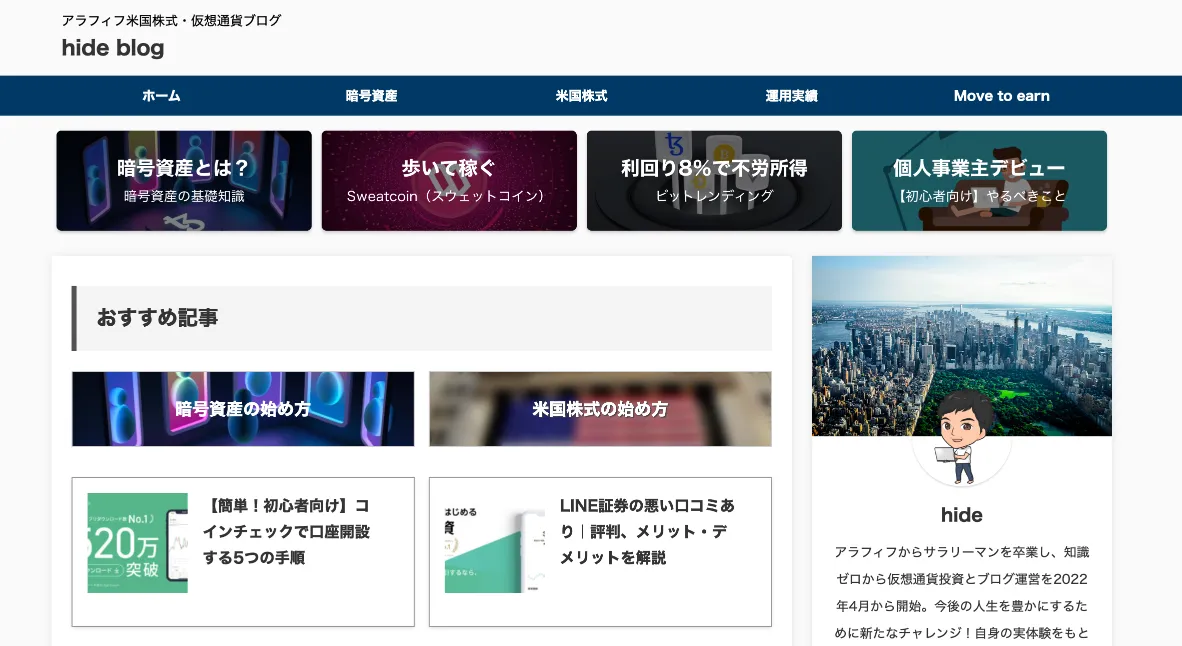Click the hide profile name
Image resolution: width=1182 pixels, height=646 pixels.
pyautogui.click(x=962, y=516)
